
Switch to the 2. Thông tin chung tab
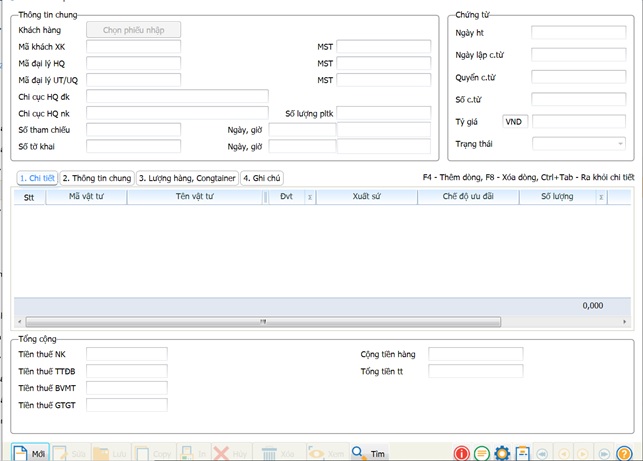pos(97,178)
